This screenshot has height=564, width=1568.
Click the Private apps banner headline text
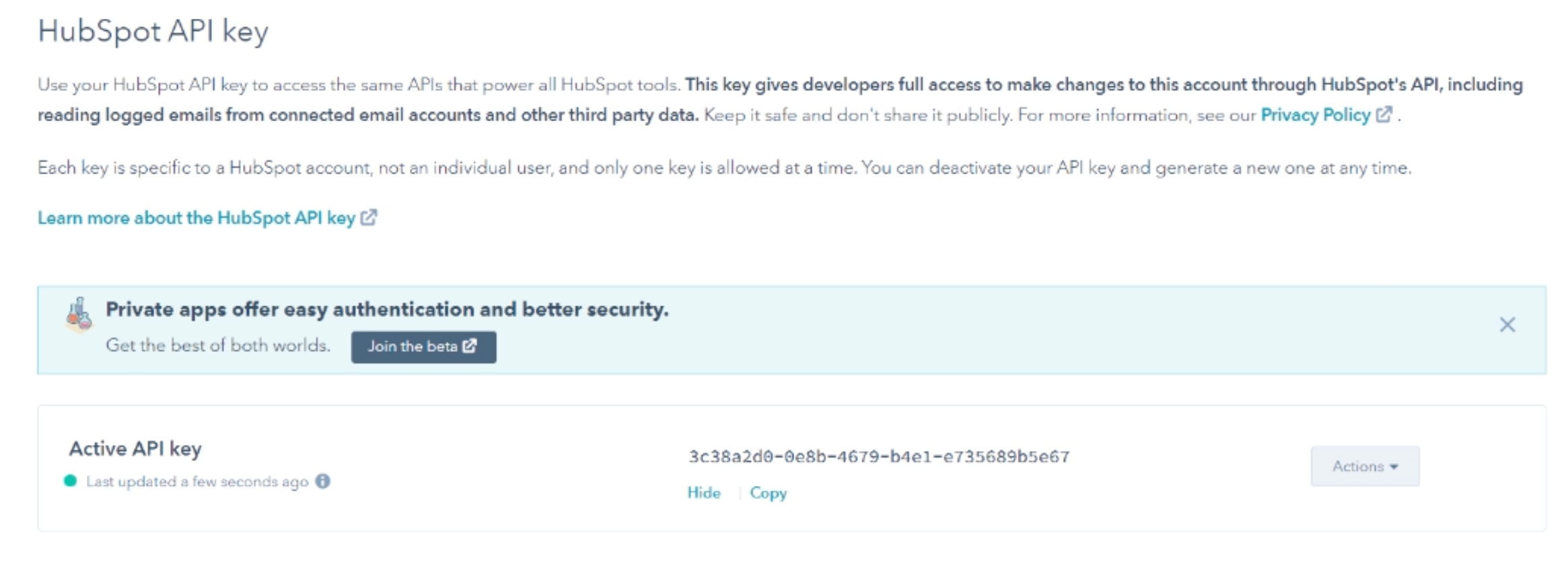387,310
